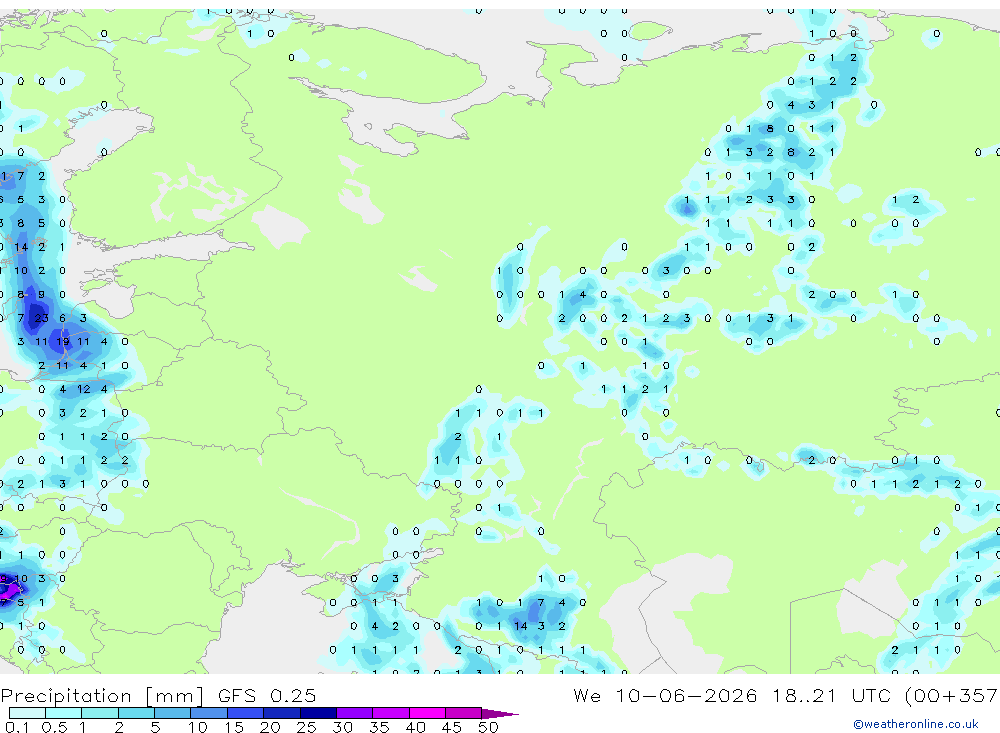The height and width of the screenshot is (733, 1000).
Task: Click the 0.1–0.5 mm palest legend swatch
Action: (27, 713)
